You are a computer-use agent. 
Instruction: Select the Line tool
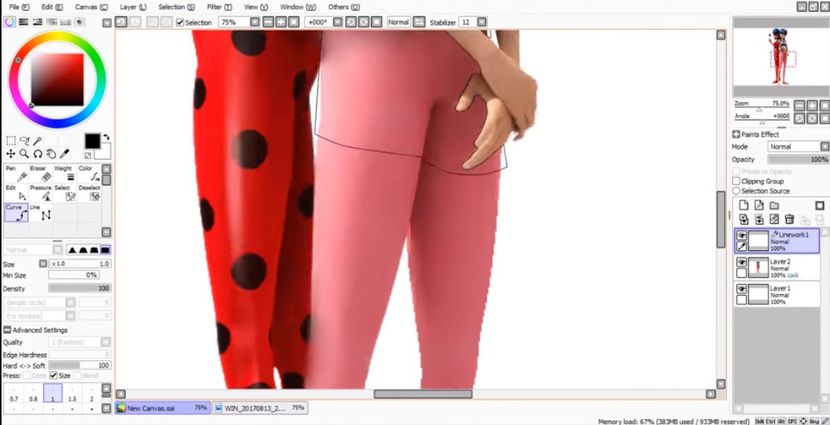click(40, 213)
